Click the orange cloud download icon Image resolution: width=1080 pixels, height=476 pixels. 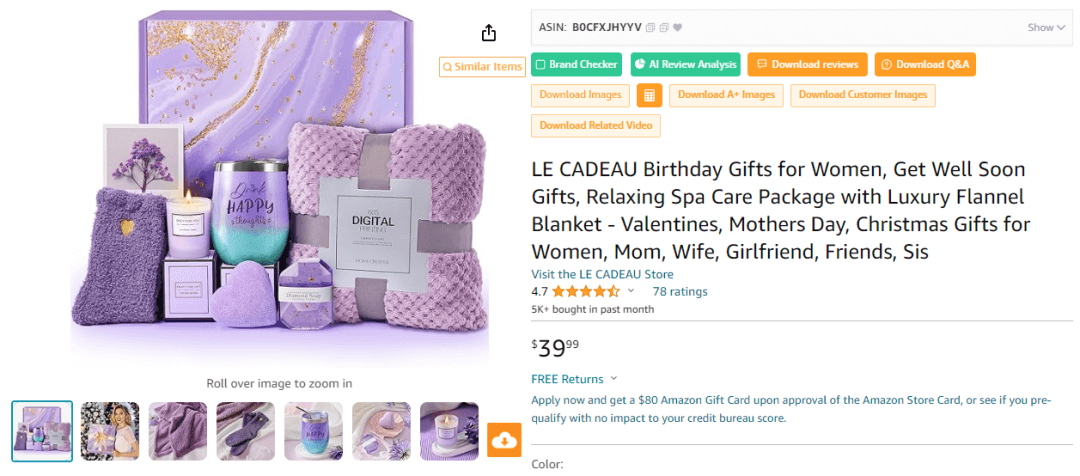click(x=505, y=440)
